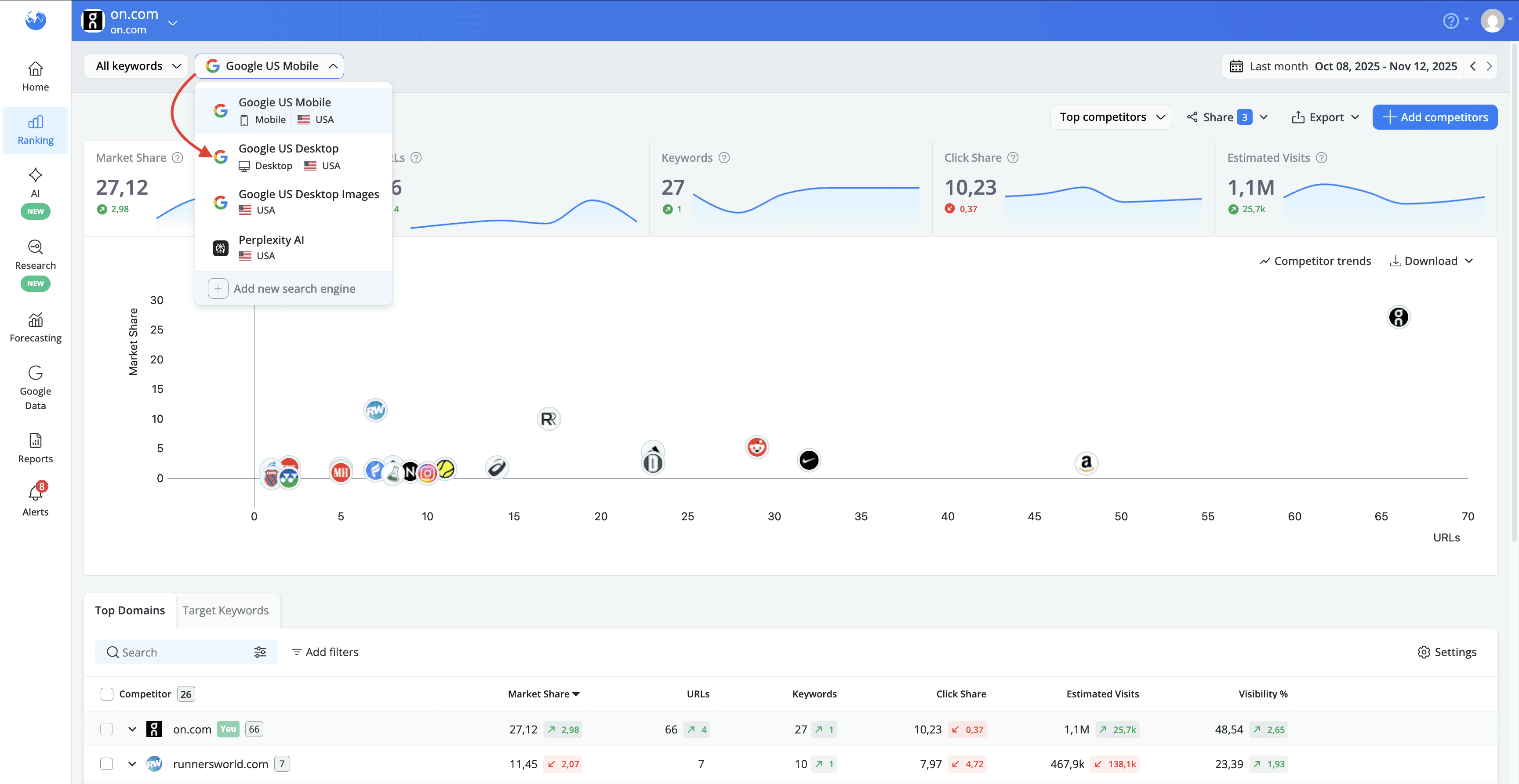Open the Ranking section in sidebar
The image size is (1519, 784).
coord(35,130)
